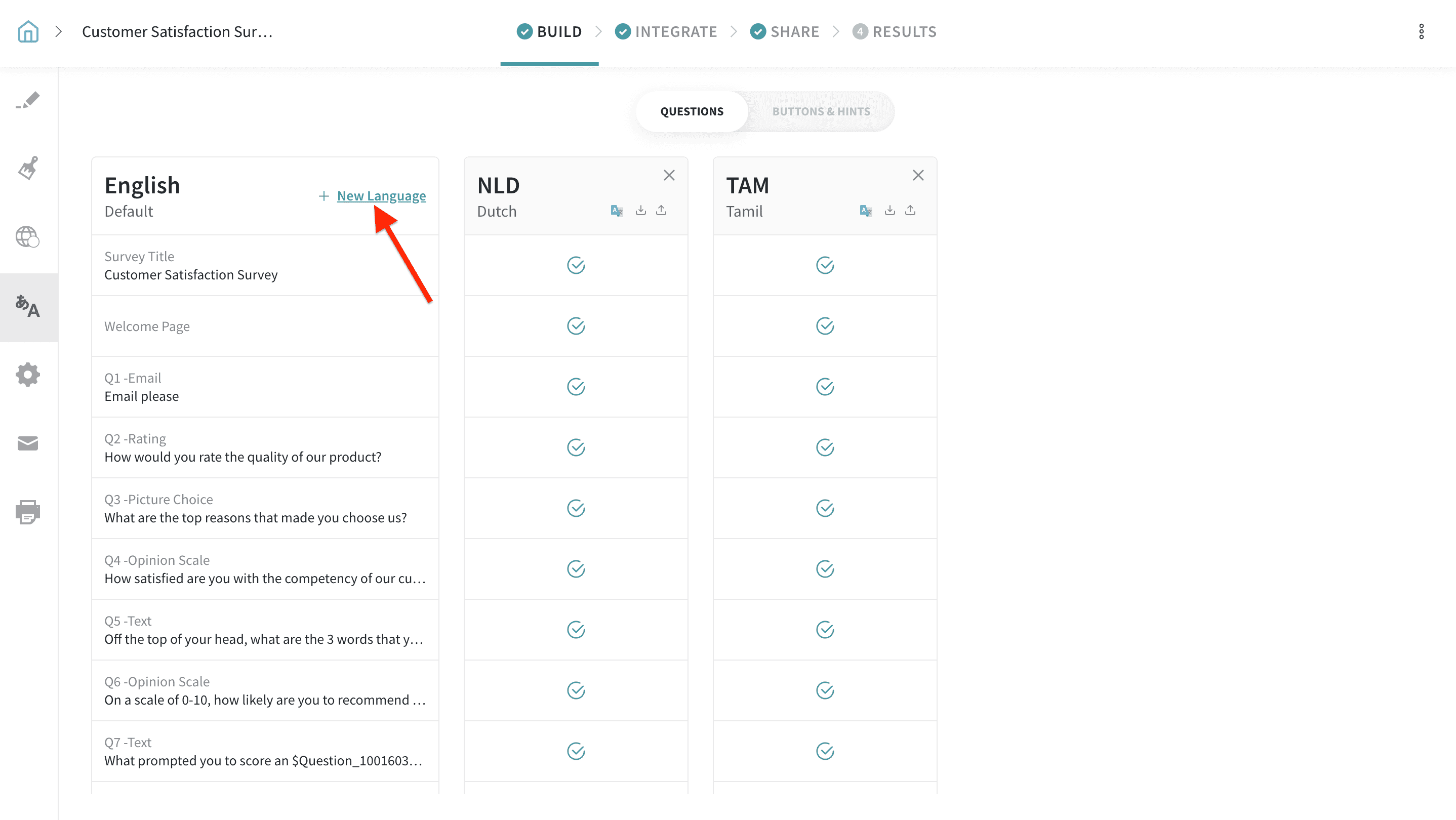This screenshot has width=1456, height=820.
Task: Open the survey editor pencil icon
Action: click(28, 101)
